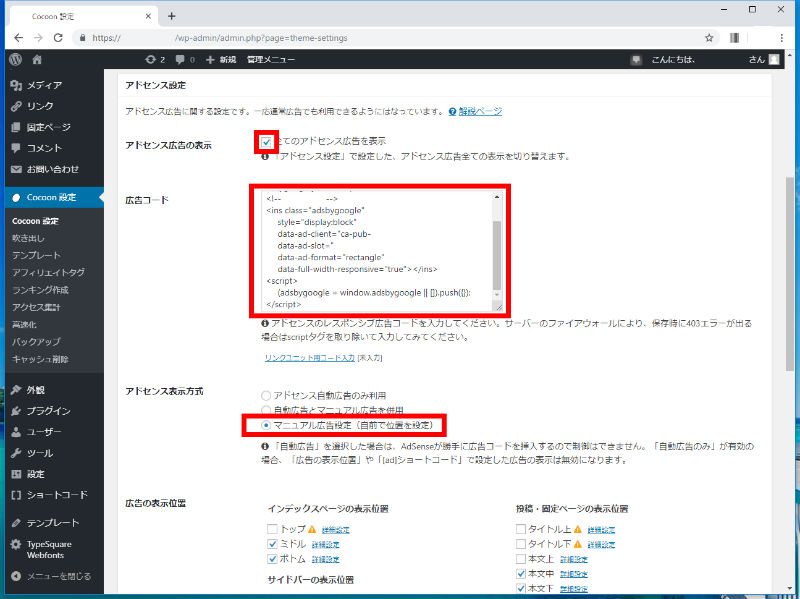Image resolution: width=800 pixels, height=599 pixels.
Task: Click the リンクユニット用コード入力 link
Action: coord(309,357)
